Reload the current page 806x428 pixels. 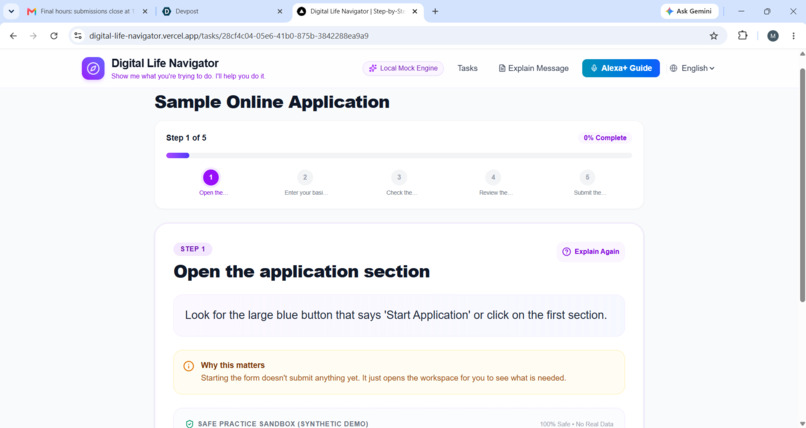point(53,35)
